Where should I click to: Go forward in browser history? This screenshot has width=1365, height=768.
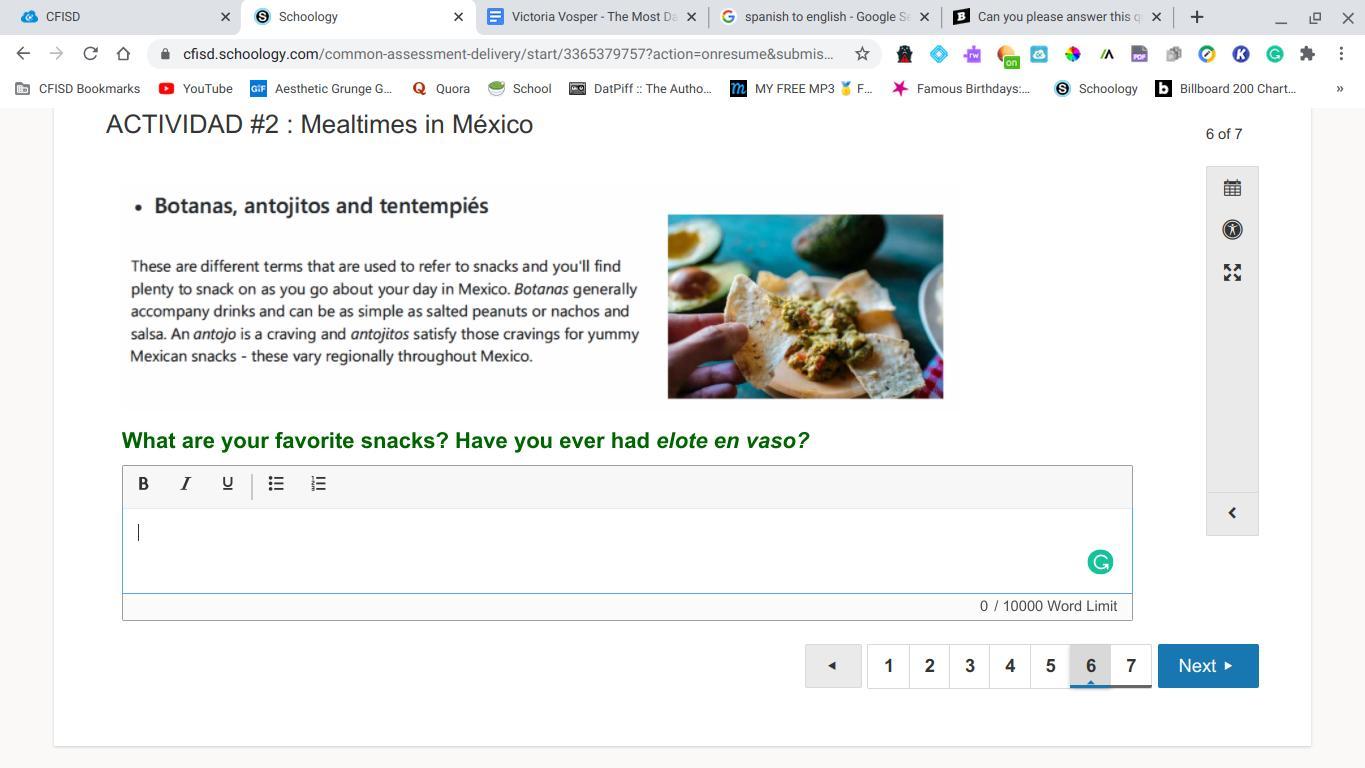point(56,54)
